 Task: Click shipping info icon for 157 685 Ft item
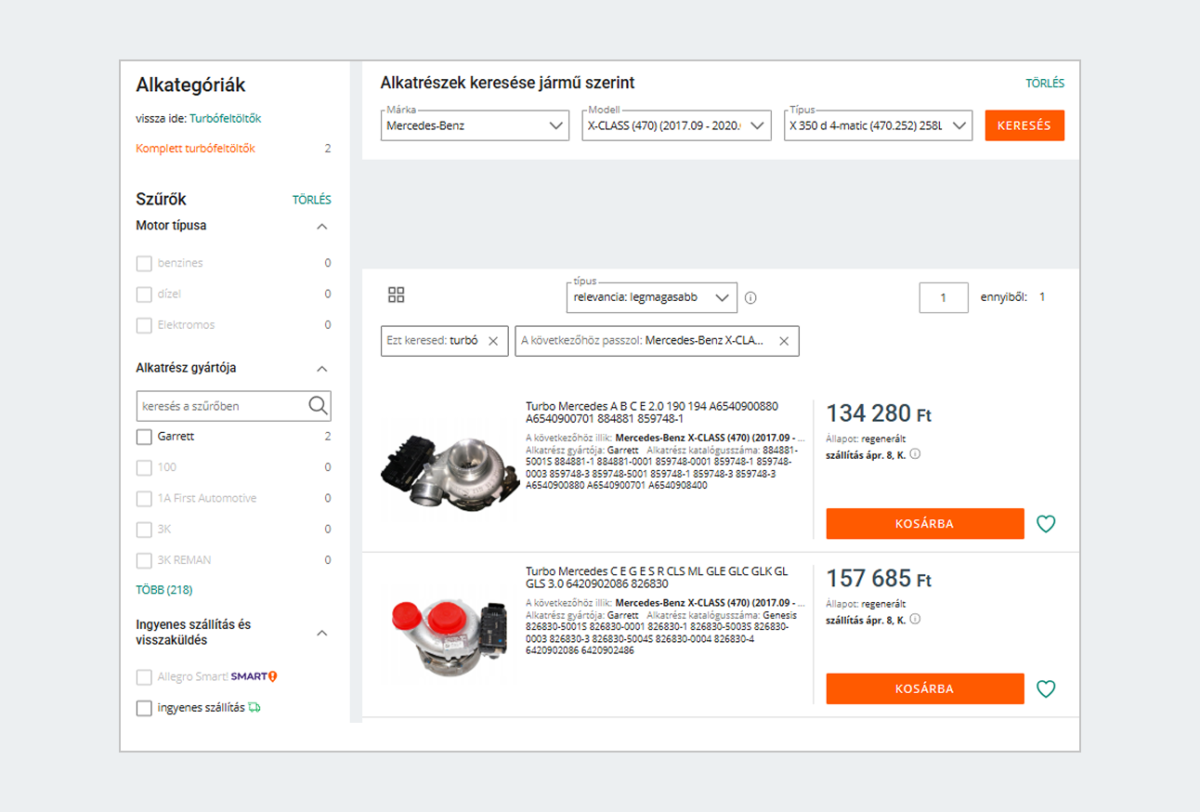coord(915,619)
